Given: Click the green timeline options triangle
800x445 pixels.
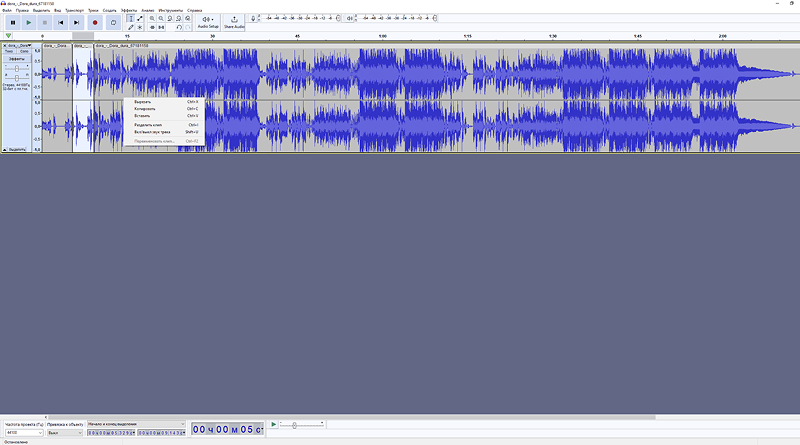Looking at the screenshot, I should click(8, 36).
